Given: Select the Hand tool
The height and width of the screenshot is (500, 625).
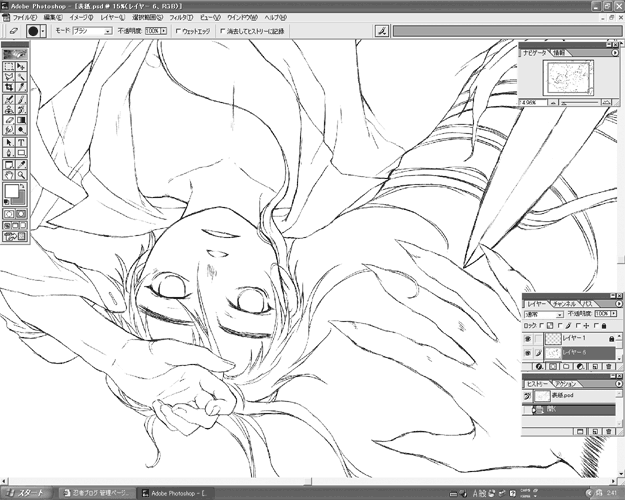Looking at the screenshot, I should pyautogui.click(x=9, y=175).
